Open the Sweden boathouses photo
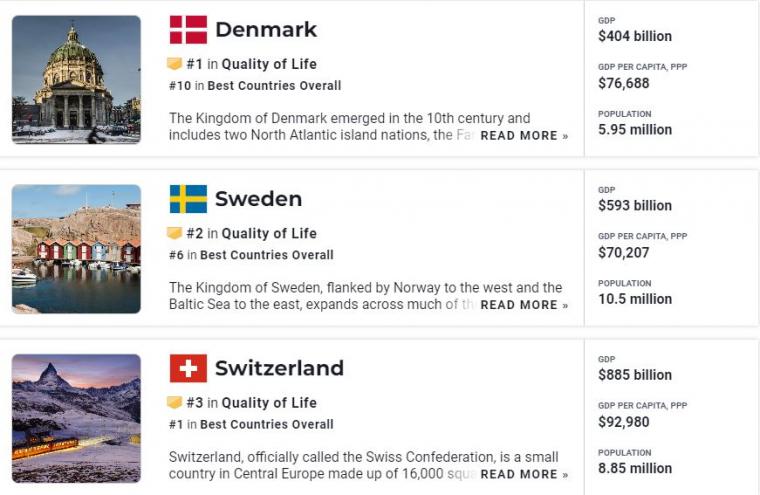The width and height of the screenshot is (760, 495). [76, 249]
